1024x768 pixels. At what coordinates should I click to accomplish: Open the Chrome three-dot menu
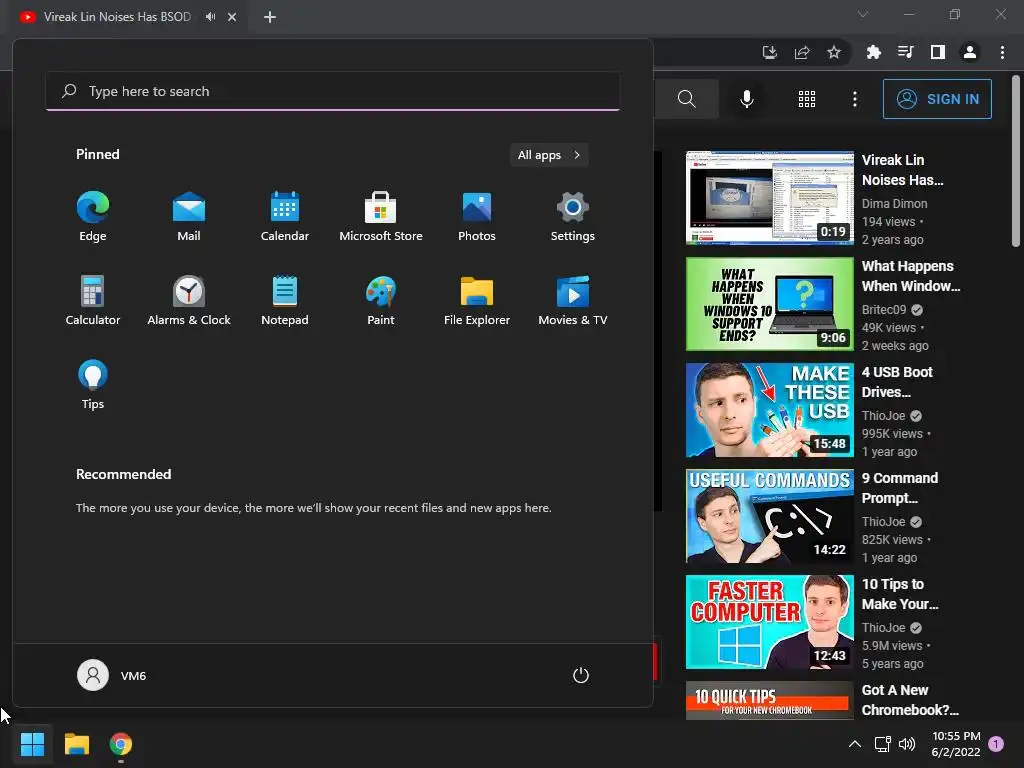(1002, 52)
